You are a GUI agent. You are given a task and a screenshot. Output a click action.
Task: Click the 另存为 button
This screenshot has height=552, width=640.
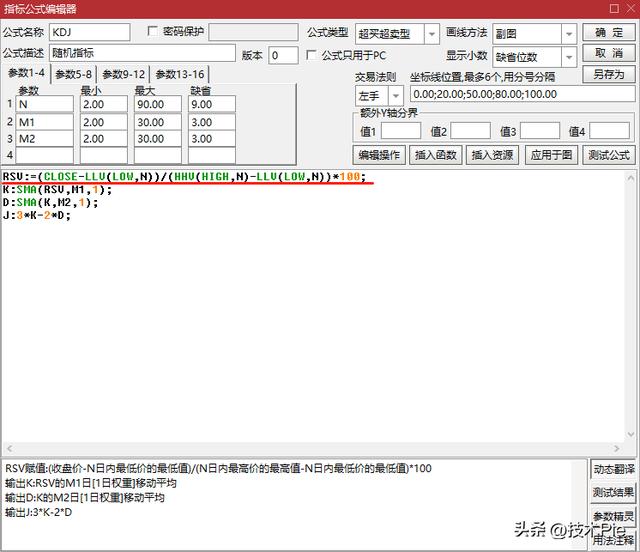[608, 75]
